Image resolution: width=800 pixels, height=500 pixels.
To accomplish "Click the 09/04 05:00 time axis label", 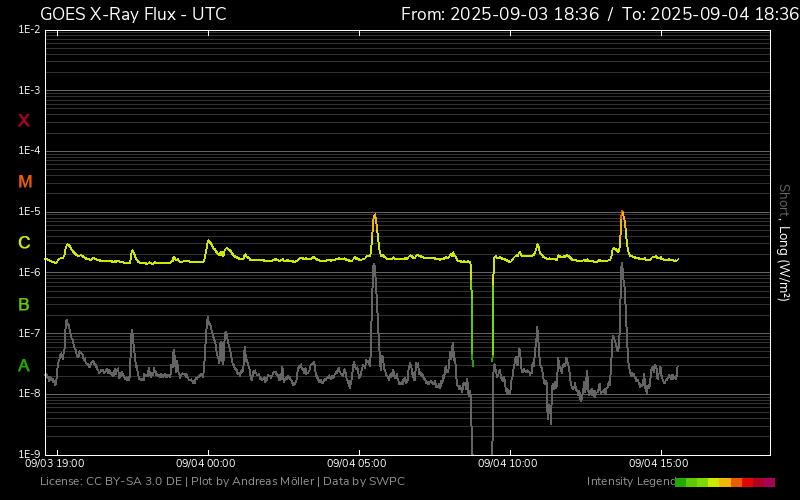I will [x=357, y=463].
